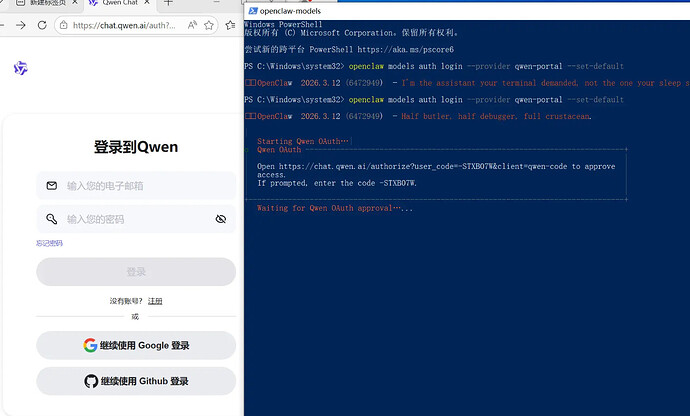Continue with Google login button
This screenshot has width=690, height=416.
(136, 345)
